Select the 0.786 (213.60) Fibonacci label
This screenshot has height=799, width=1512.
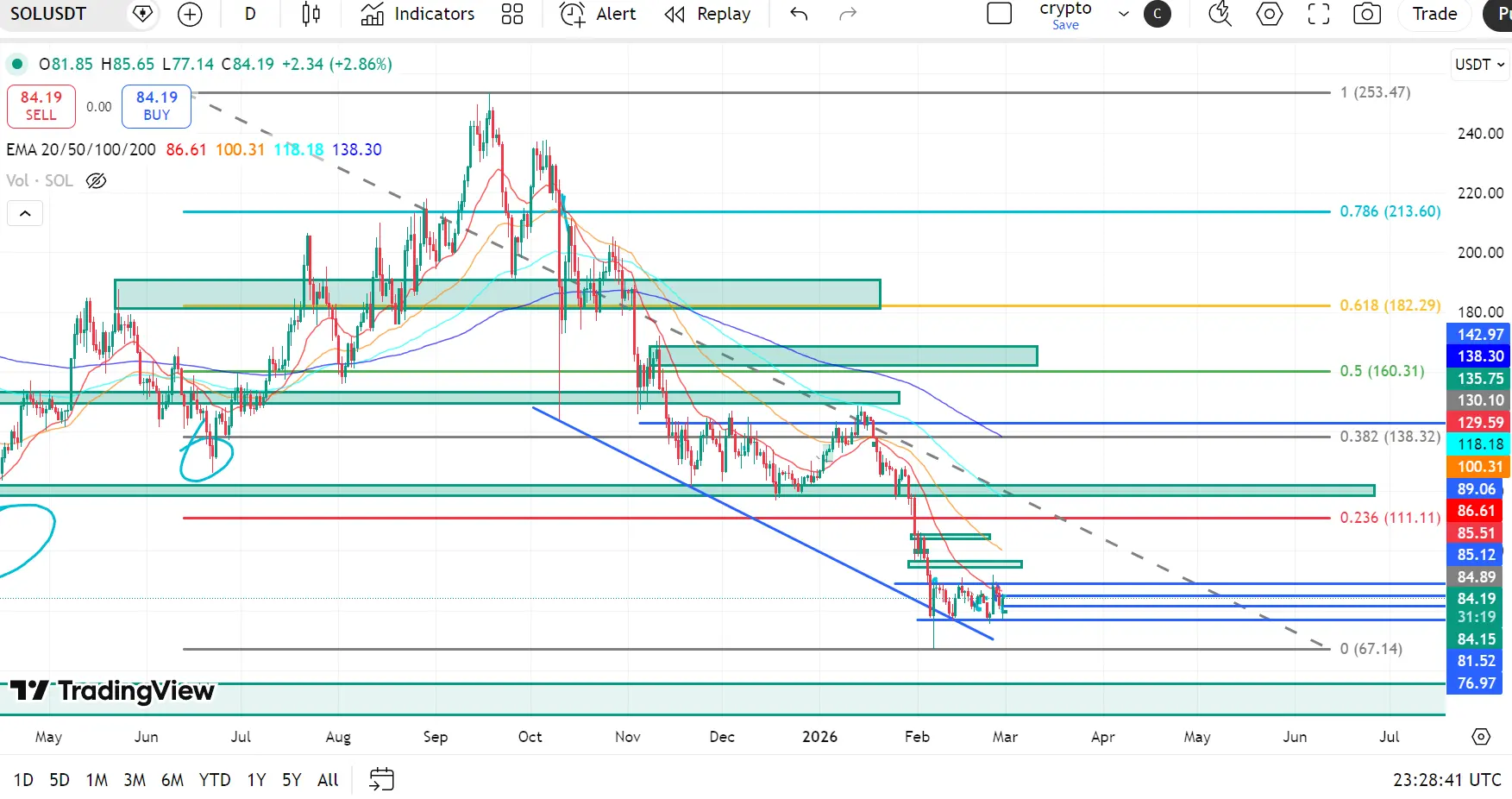[x=1390, y=211]
